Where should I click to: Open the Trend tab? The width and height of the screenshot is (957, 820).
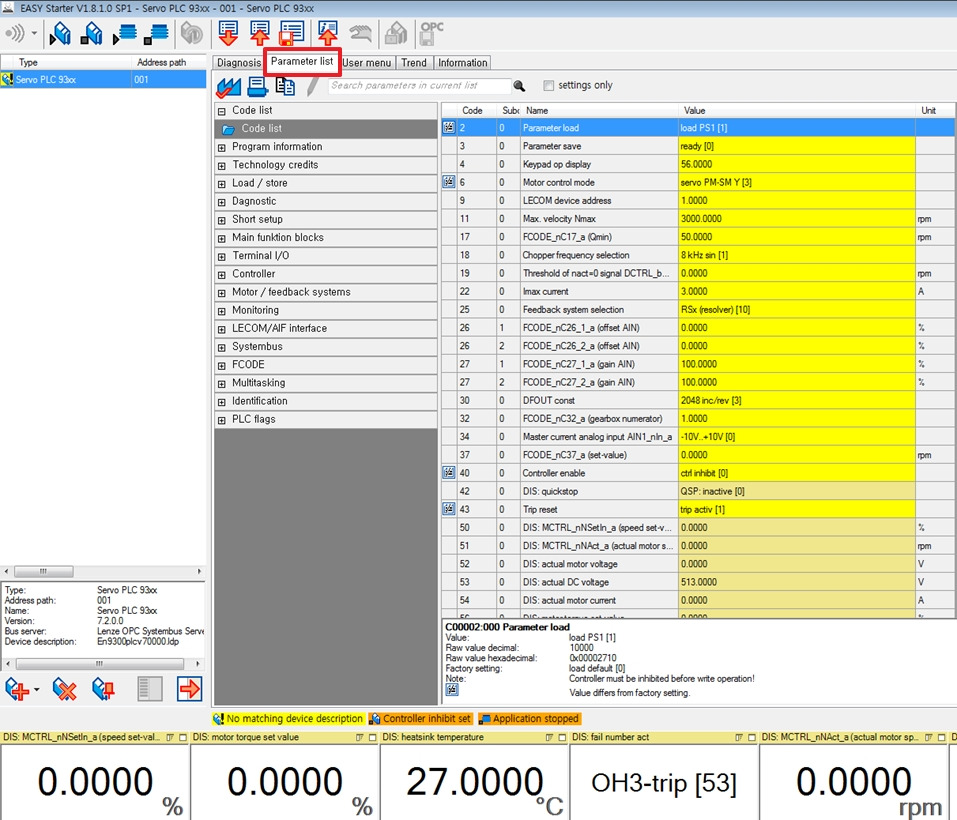click(x=413, y=61)
